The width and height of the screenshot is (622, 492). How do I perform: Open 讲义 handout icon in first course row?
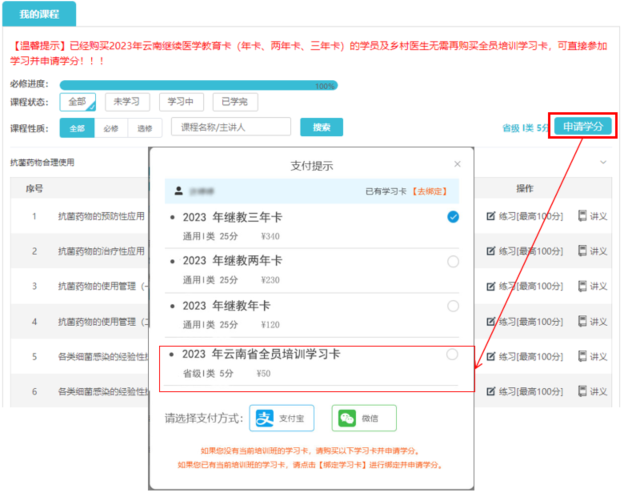584,216
